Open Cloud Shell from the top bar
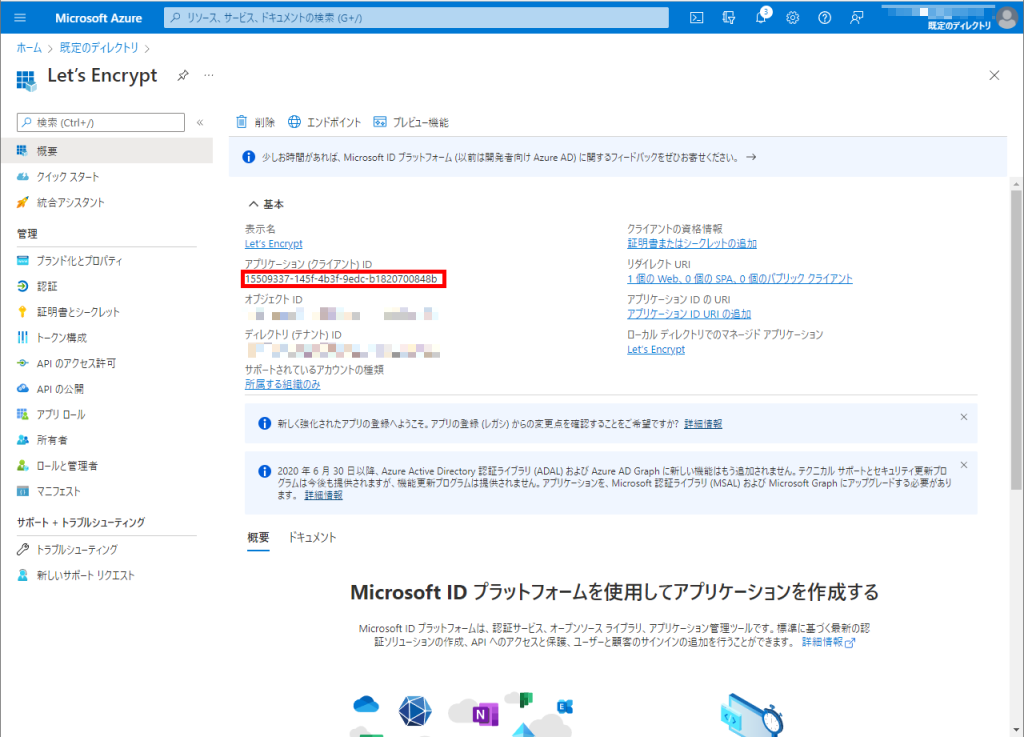 (697, 18)
